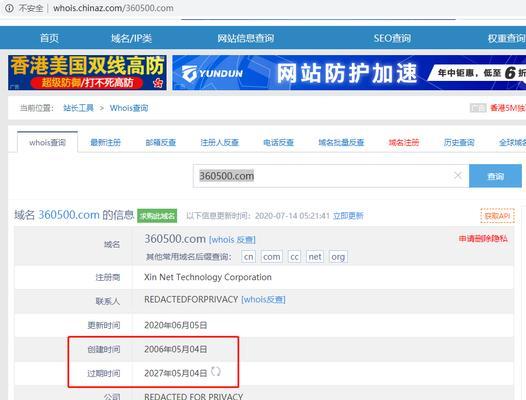This screenshot has width=526, height=400.
Task: Click the site info icon in address bar
Action: (9, 8)
